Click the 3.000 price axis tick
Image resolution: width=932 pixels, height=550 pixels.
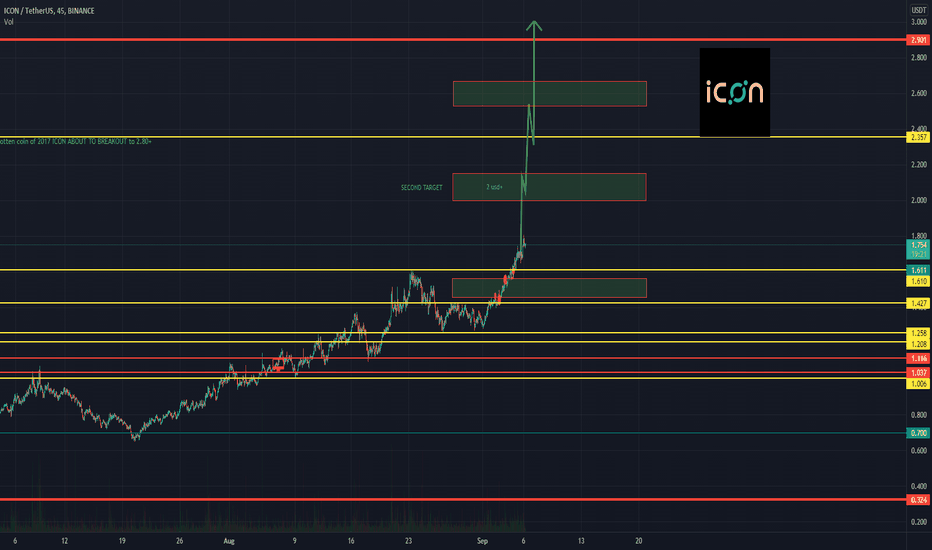[x=918, y=22]
